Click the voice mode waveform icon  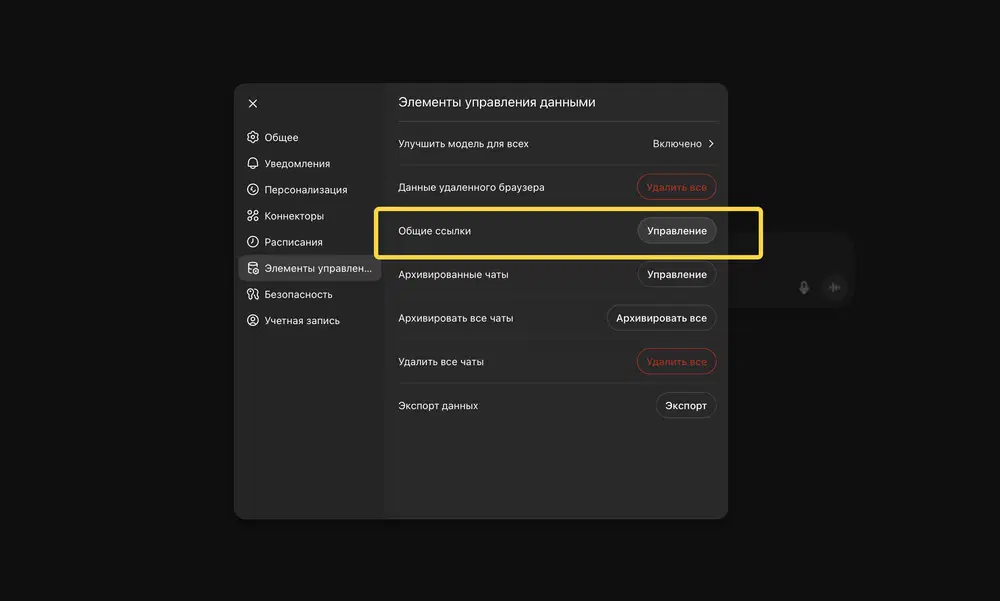pyautogui.click(x=834, y=288)
